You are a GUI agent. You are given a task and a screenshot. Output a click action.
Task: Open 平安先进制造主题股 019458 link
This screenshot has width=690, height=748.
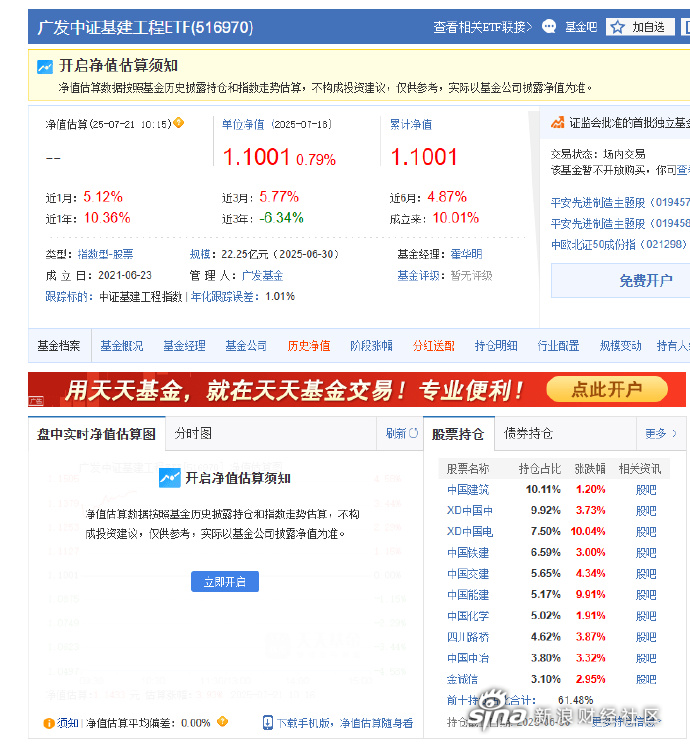(x=620, y=223)
